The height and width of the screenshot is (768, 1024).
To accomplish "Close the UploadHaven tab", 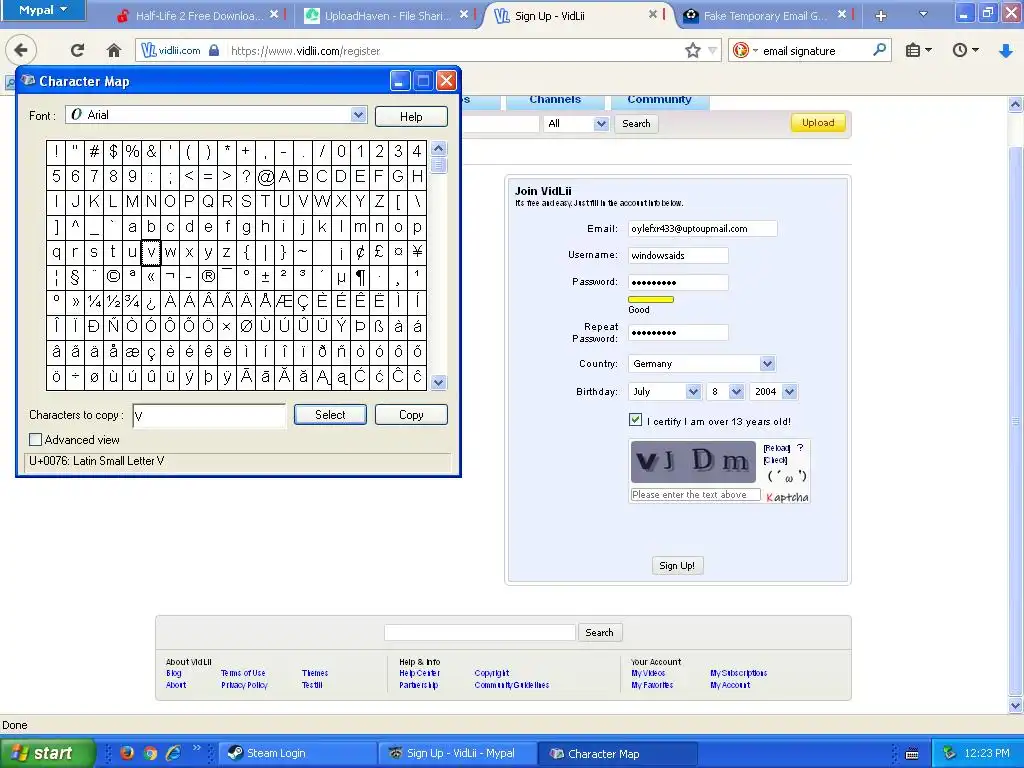I will 464,14.
